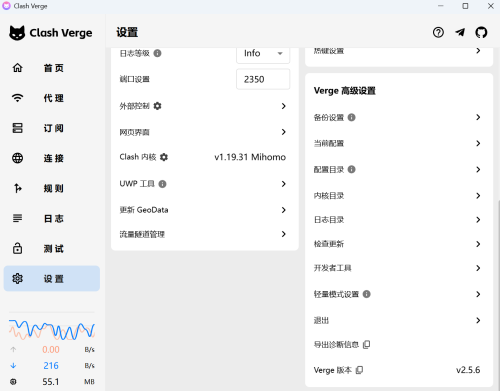Open the Telegram channel icon
This screenshot has width=500, height=391.
click(460, 32)
